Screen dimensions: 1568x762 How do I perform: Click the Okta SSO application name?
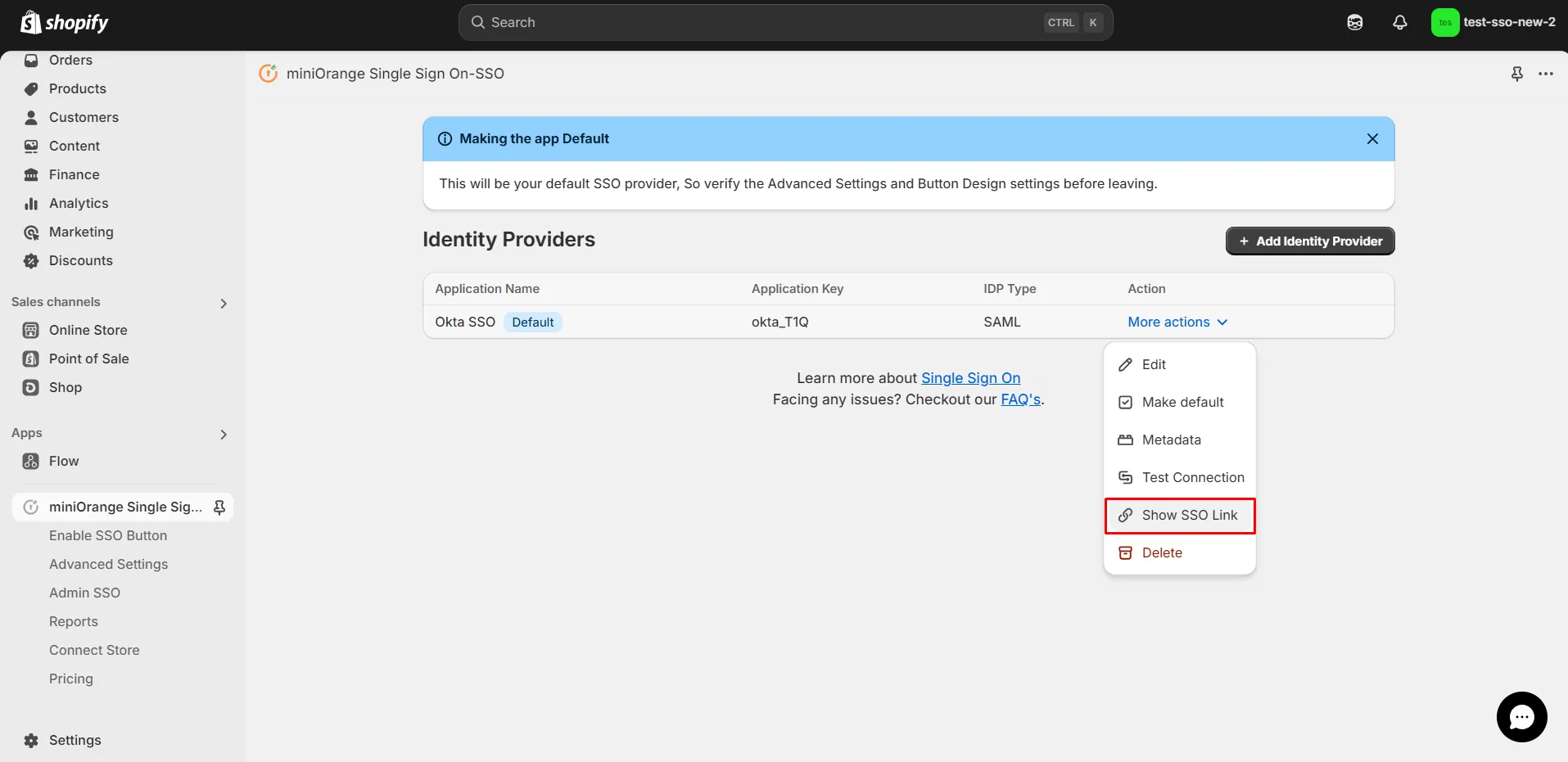click(465, 322)
